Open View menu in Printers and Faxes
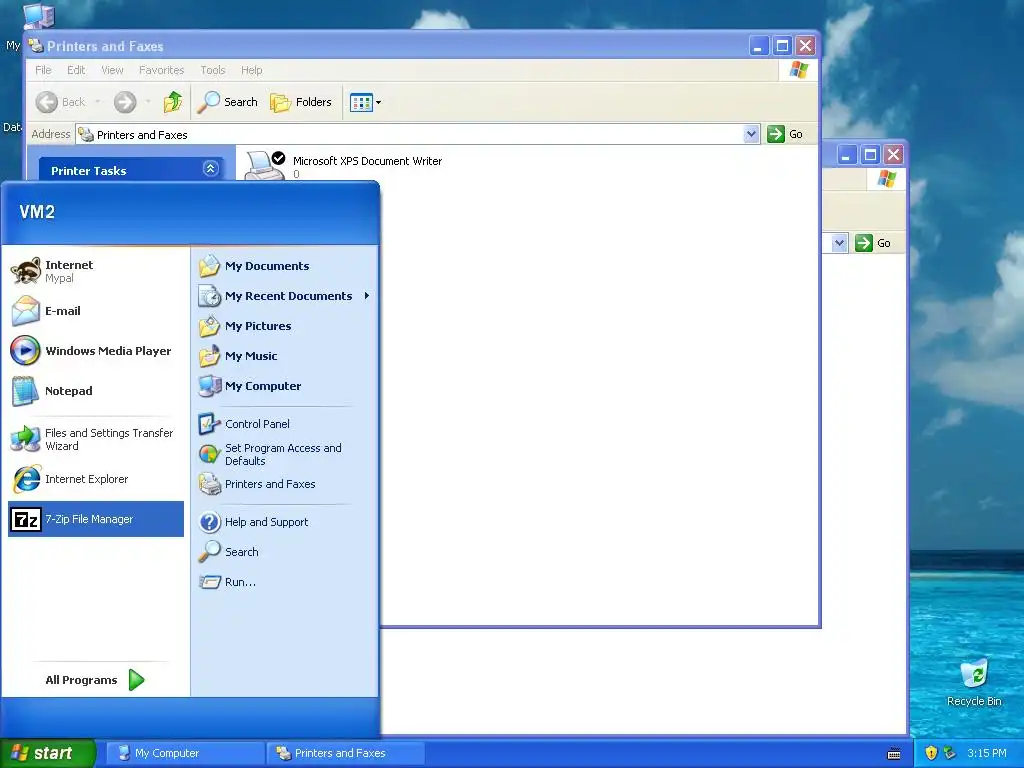 tap(112, 70)
